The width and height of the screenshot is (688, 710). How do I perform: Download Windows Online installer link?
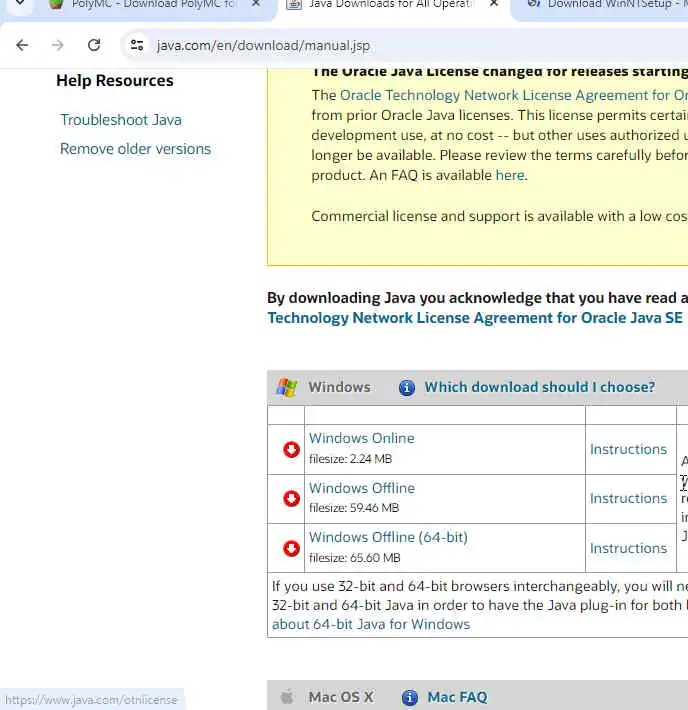[361, 438]
